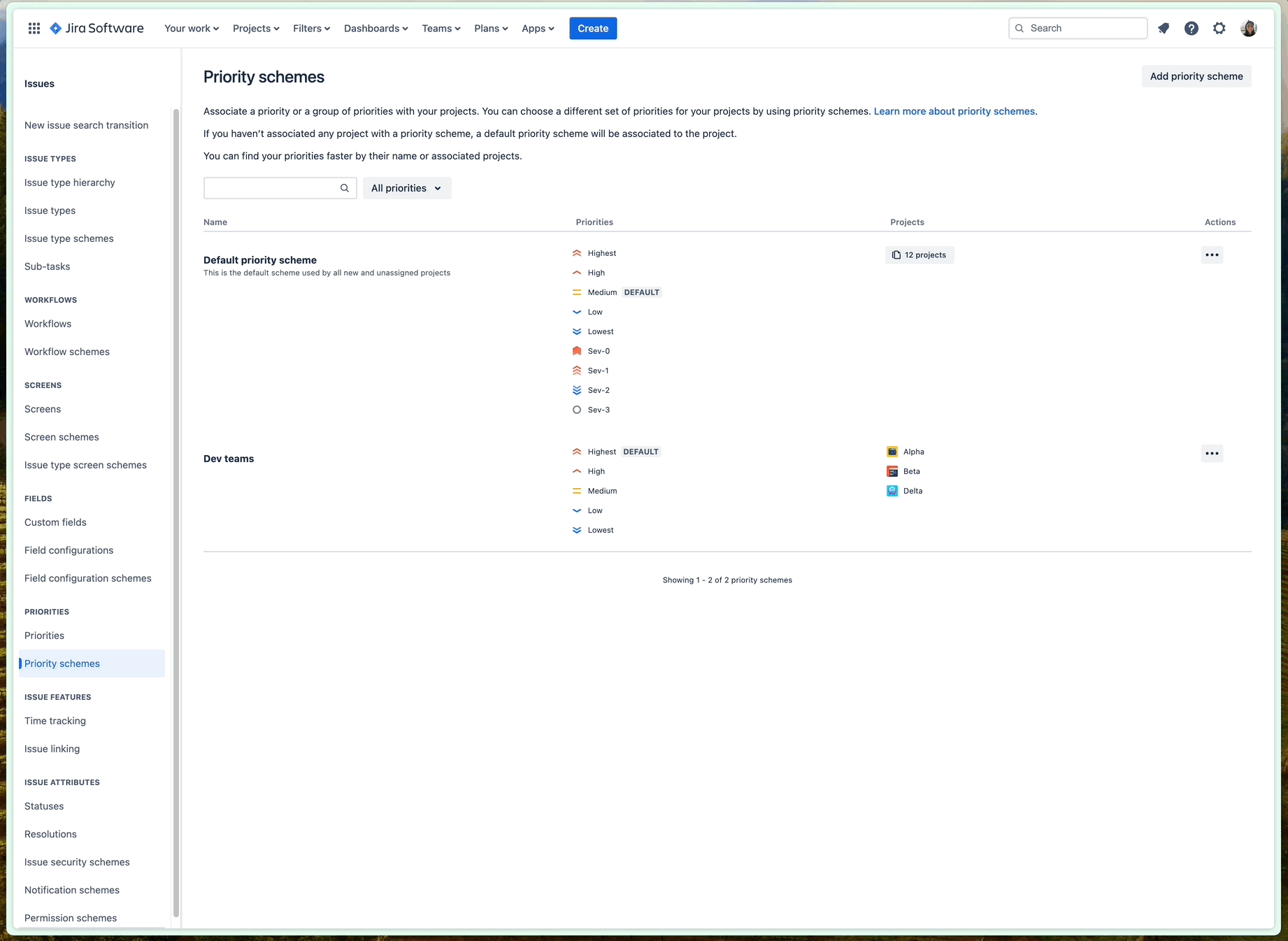Click Add priority scheme button

point(1196,76)
